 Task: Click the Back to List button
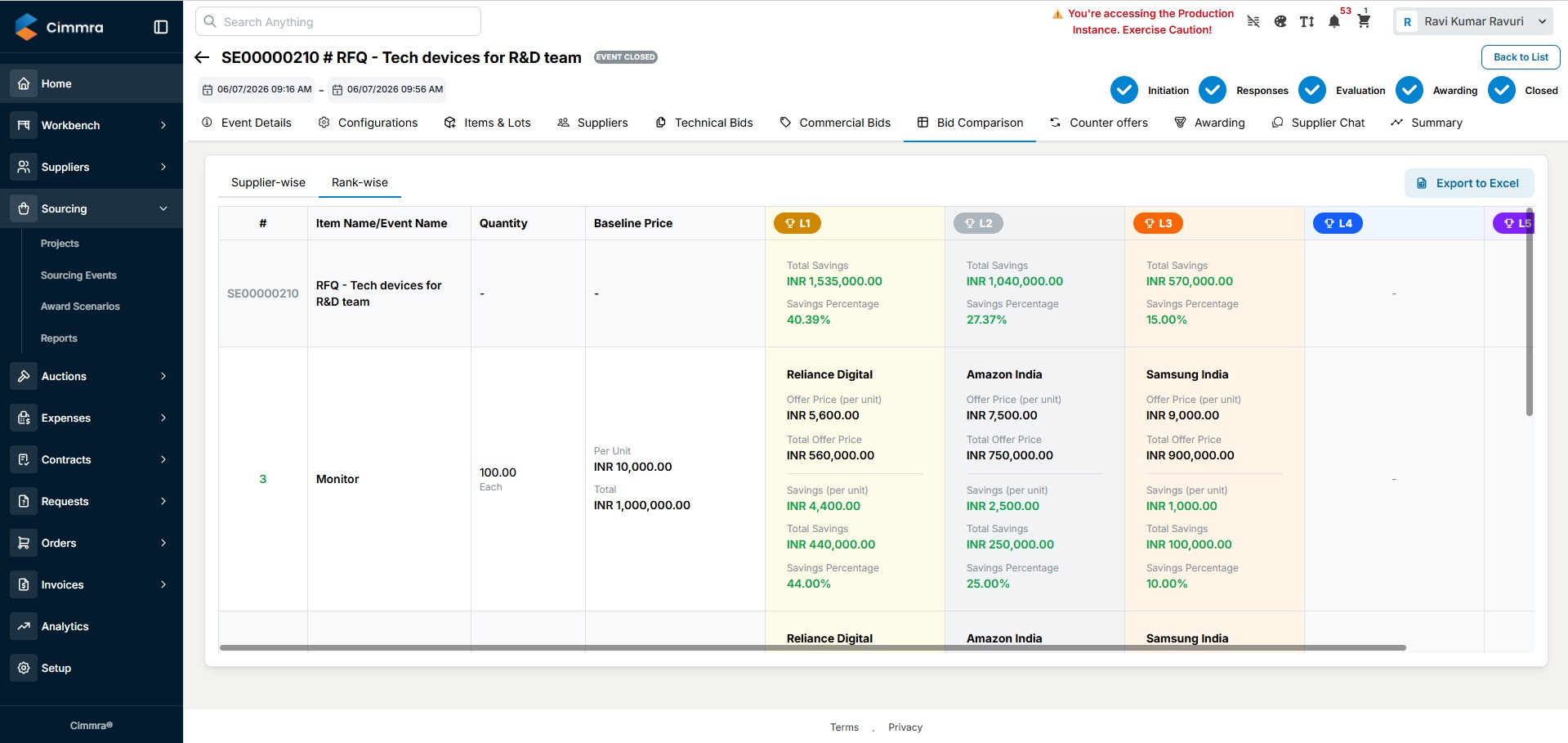1520,57
